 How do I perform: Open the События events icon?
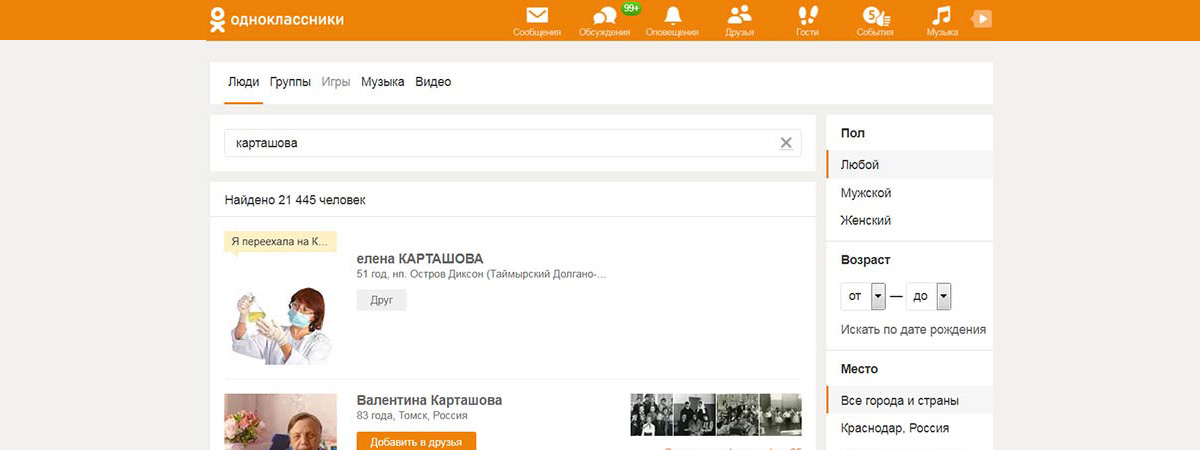coord(874,17)
